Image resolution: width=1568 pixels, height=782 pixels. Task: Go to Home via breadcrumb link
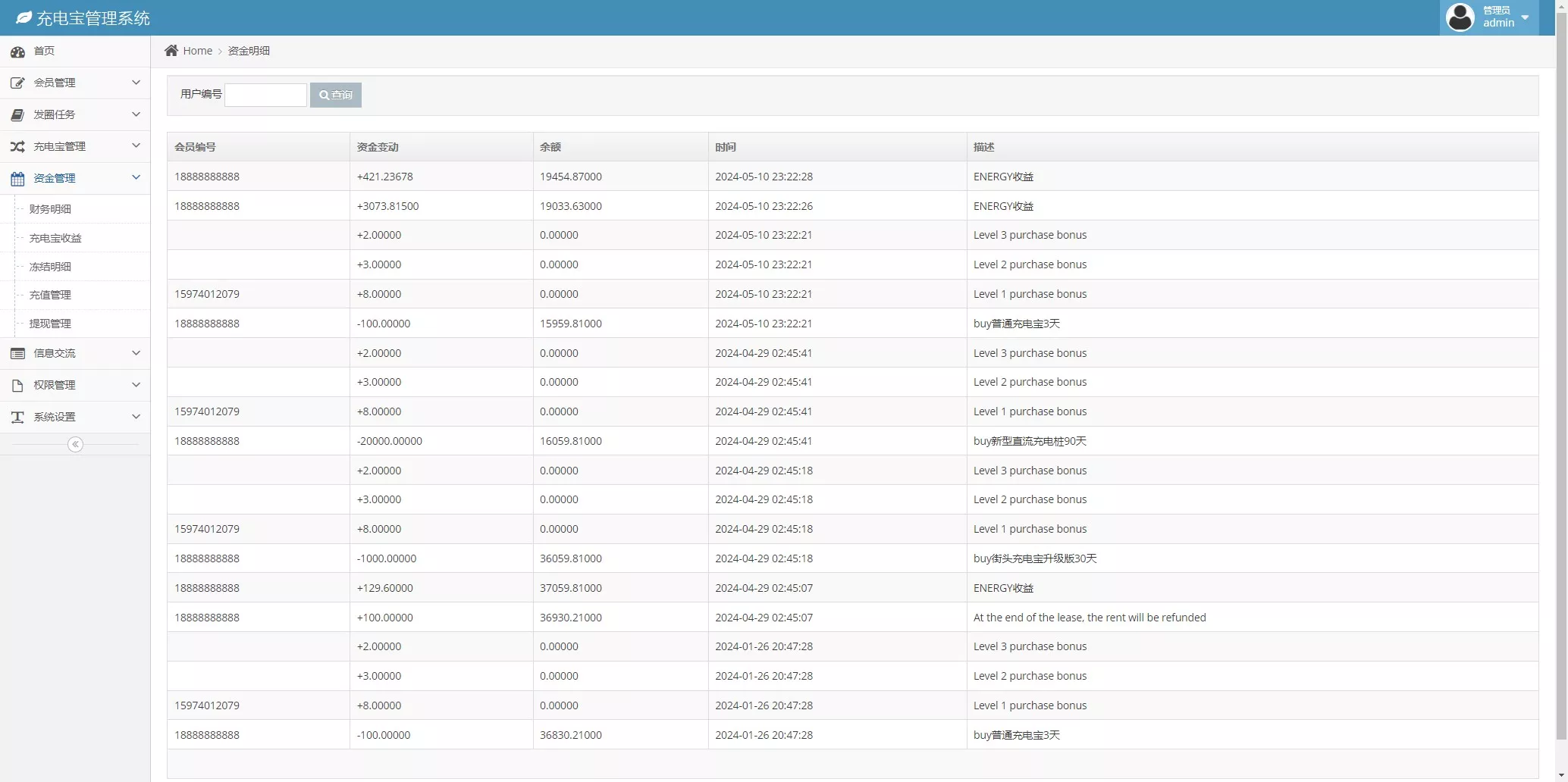197,51
